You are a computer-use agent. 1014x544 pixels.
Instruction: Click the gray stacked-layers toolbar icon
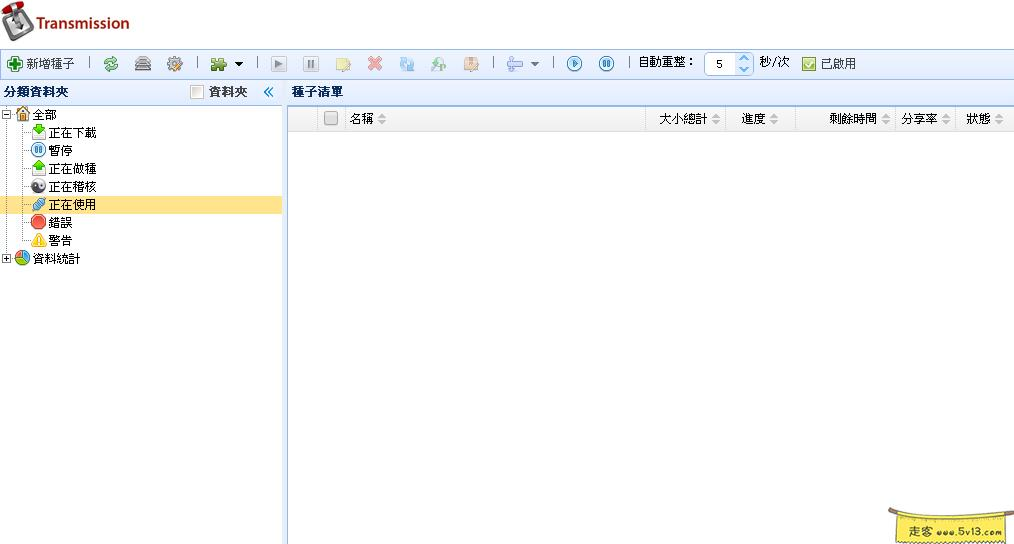tap(143, 63)
